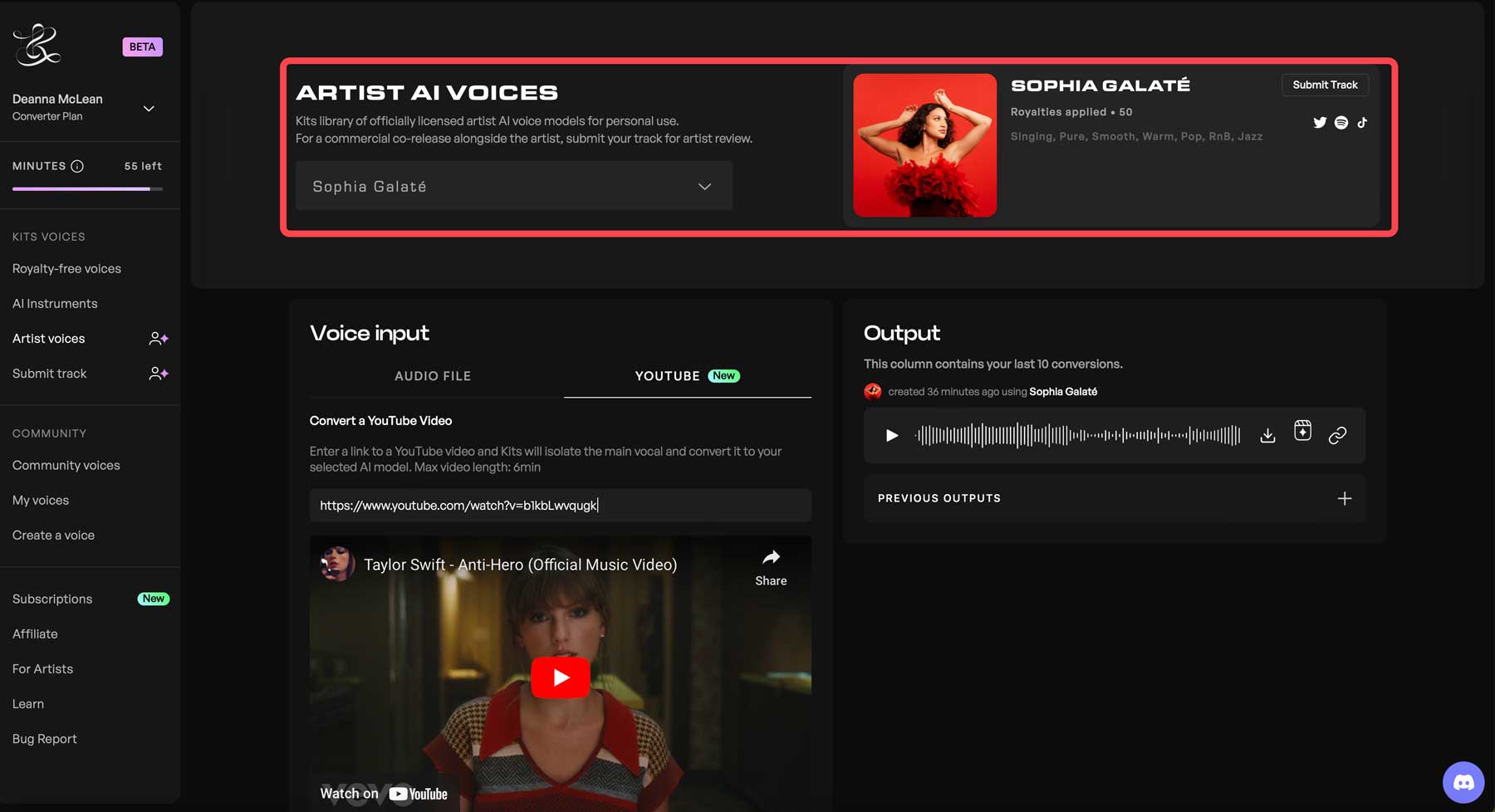This screenshot has height=812, width=1495.
Task: Go to AI Instruments
Action: [x=55, y=304]
